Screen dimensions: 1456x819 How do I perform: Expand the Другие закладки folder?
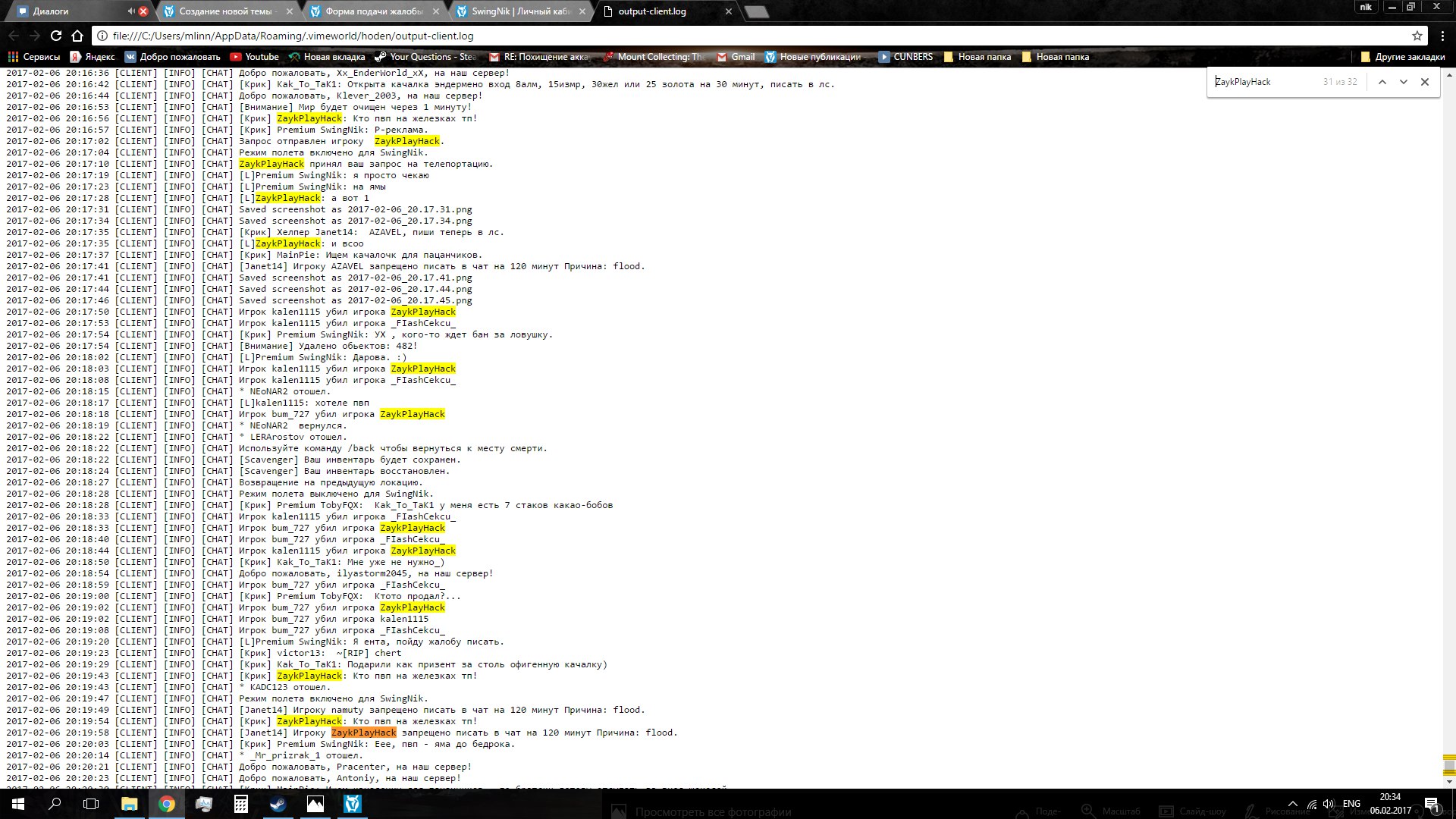pyautogui.click(x=1402, y=57)
